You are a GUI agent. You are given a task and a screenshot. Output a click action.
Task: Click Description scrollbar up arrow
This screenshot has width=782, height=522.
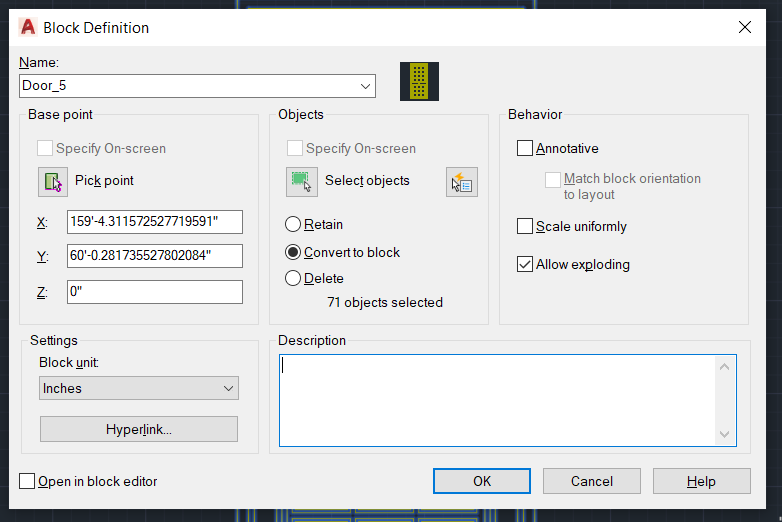pos(725,367)
